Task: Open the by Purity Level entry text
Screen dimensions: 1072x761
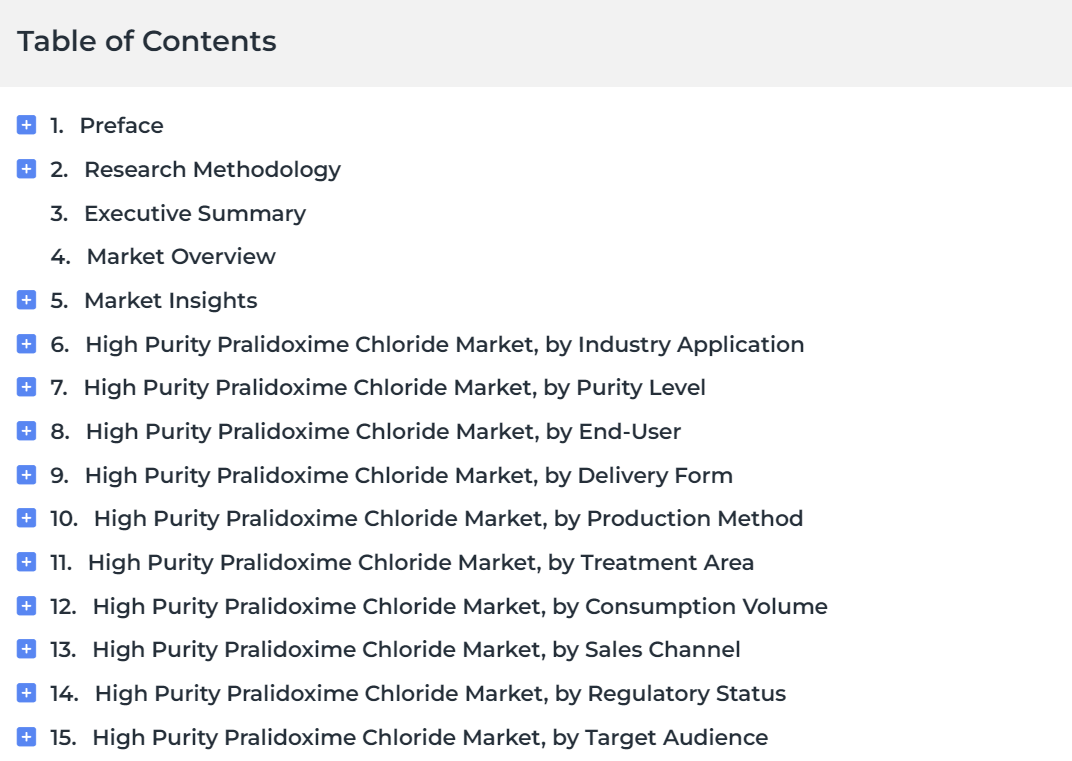Action: pos(394,388)
